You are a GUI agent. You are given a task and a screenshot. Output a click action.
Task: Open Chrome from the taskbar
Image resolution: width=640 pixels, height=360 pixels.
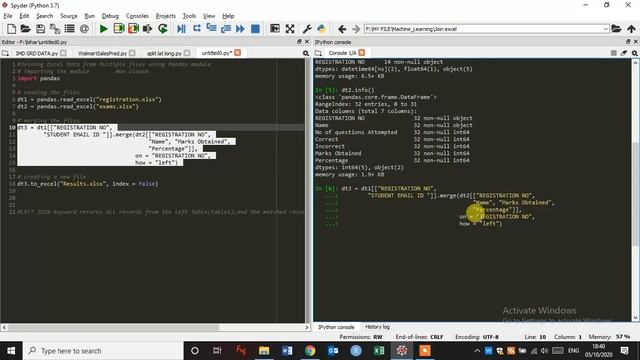[310, 351]
